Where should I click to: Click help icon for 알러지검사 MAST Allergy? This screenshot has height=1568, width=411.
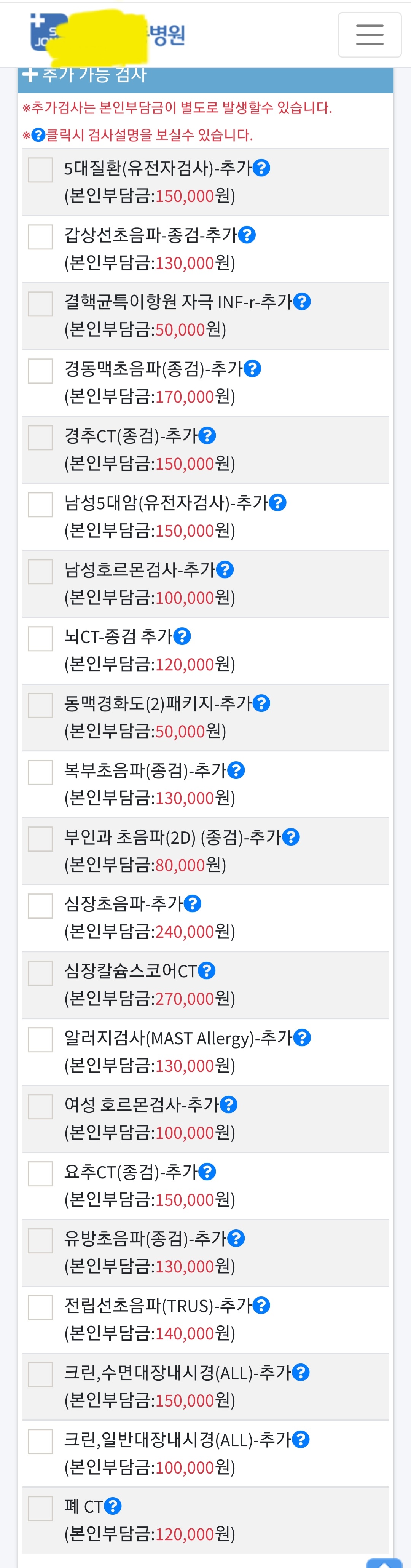302,1037
